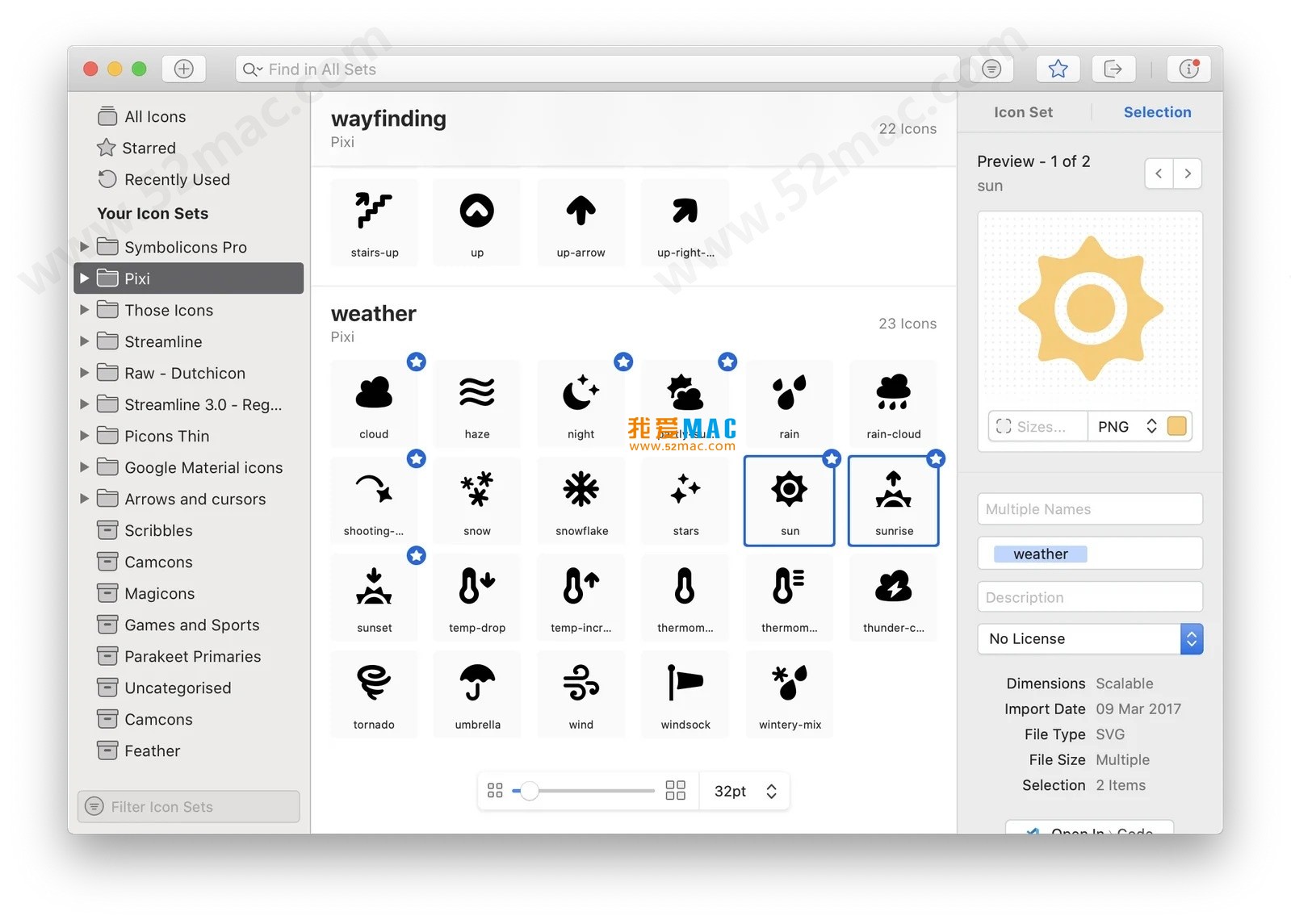This screenshot has height=924, width=1291.
Task: Expand the Pixi folder triangle
Action: click(85, 278)
